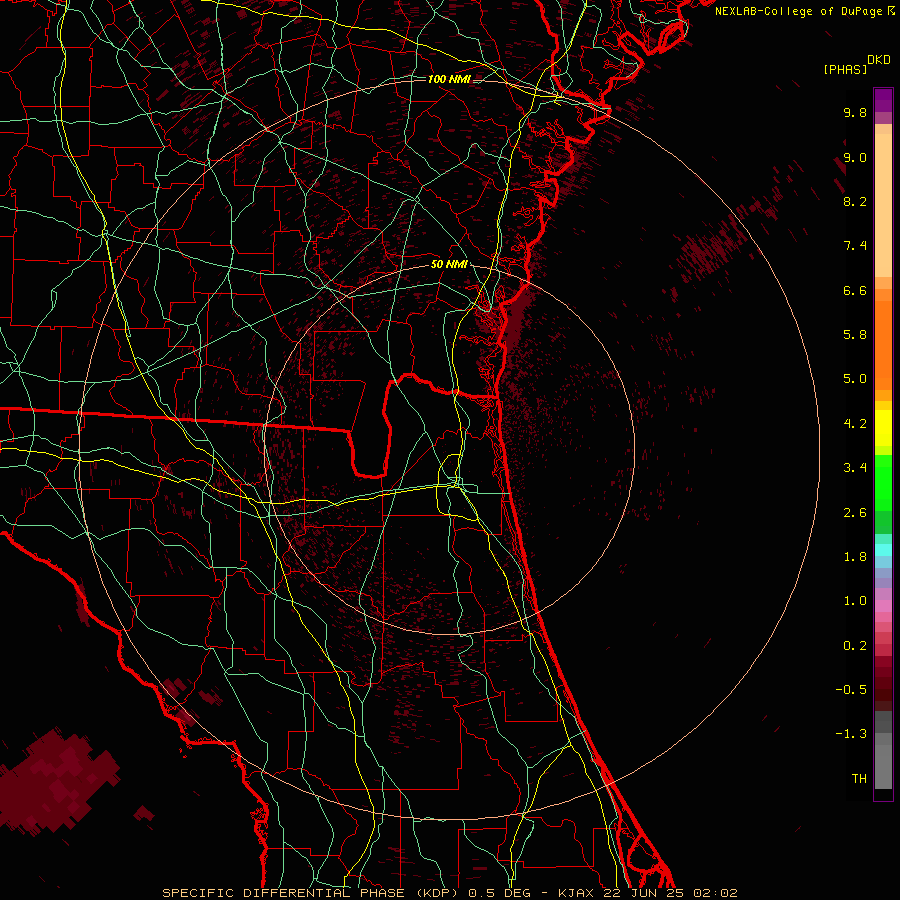Click the 7.4 value on the color scale
Image resolution: width=900 pixels, height=900 pixels.
[x=855, y=246]
